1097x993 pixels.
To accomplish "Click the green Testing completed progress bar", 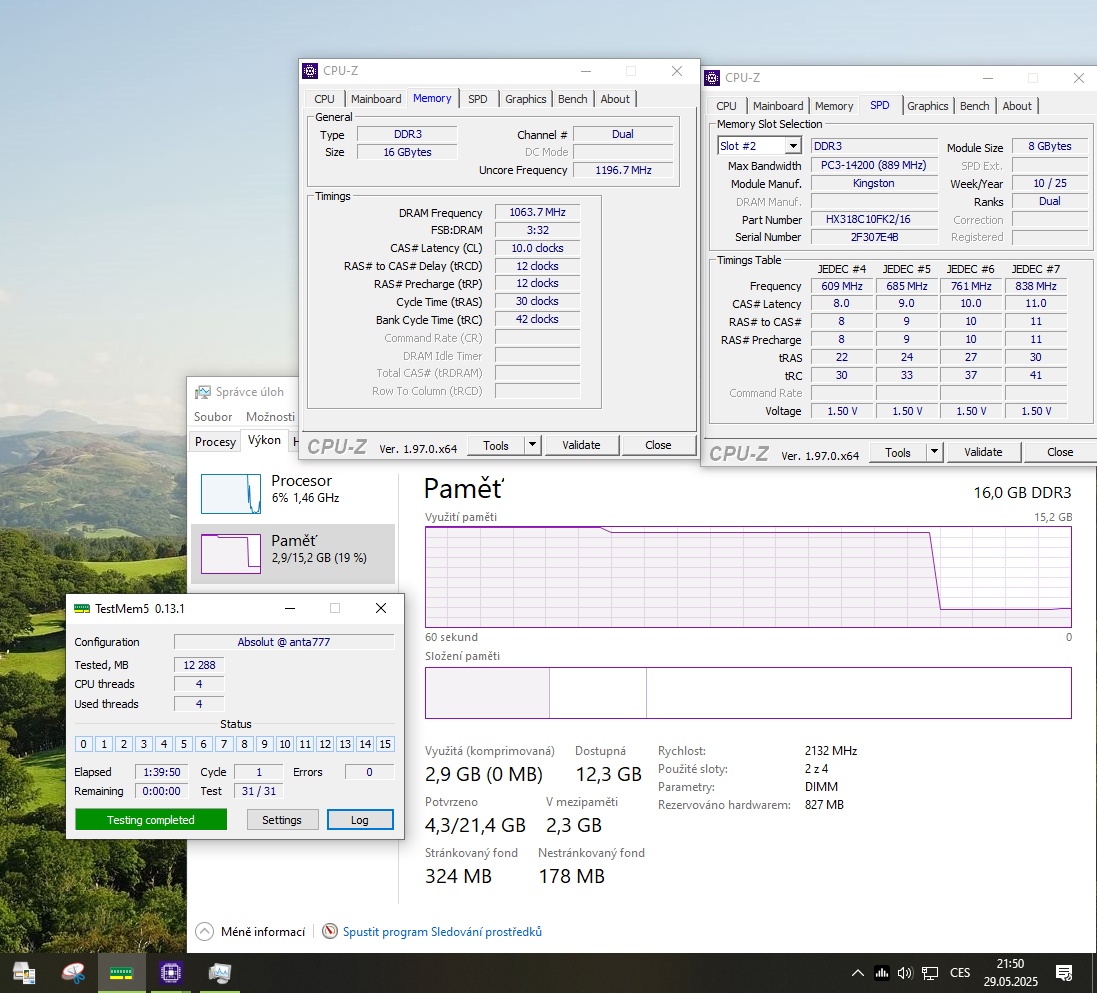I will (150, 819).
